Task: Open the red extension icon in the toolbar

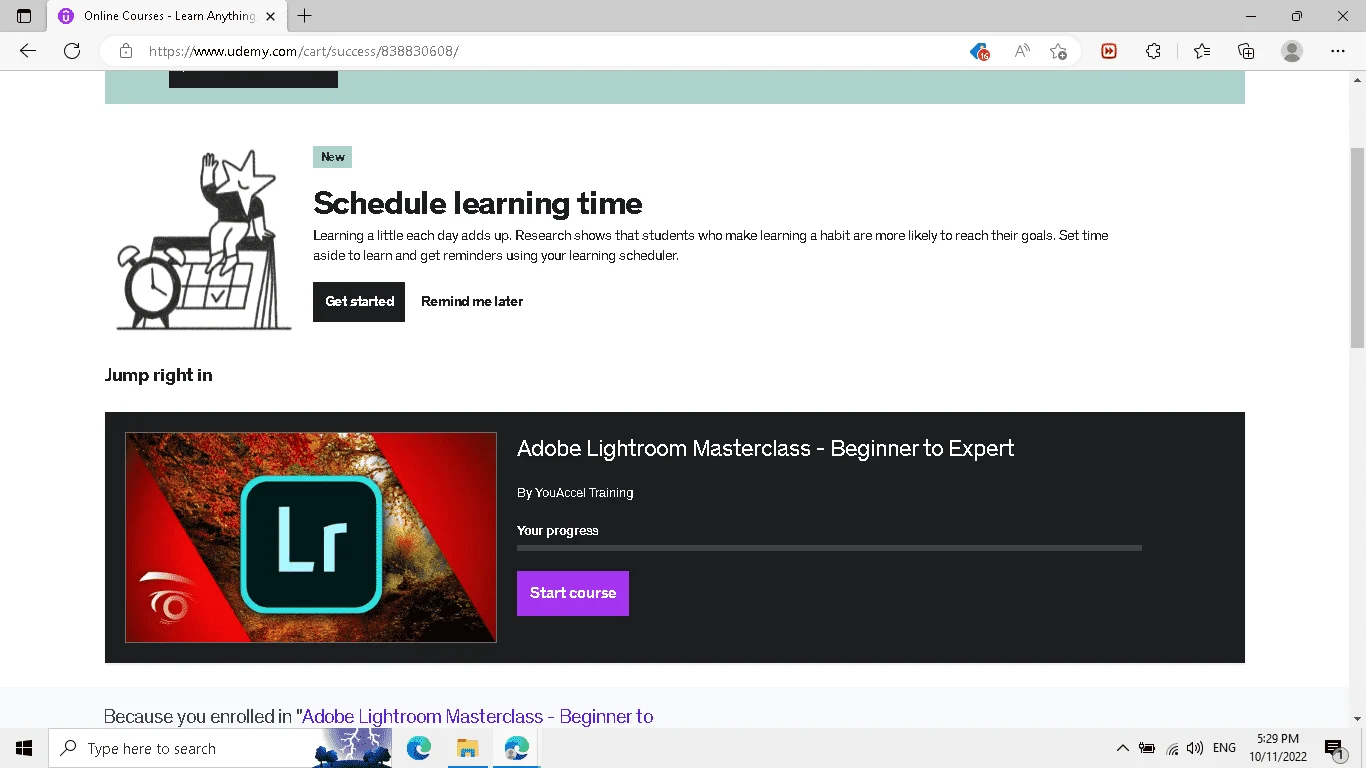Action: click(1109, 51)
